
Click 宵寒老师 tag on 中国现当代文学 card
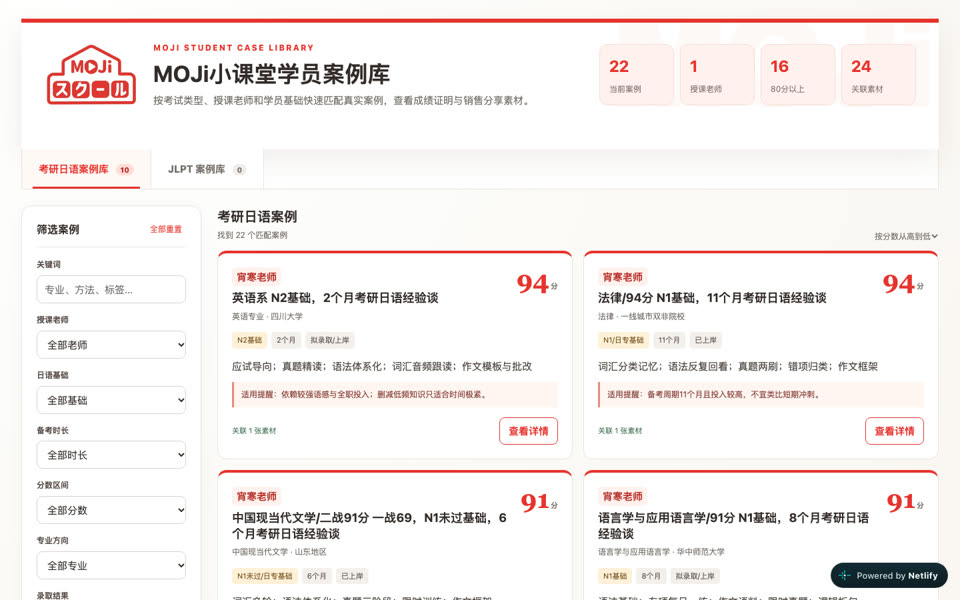(x=257, y=497)
